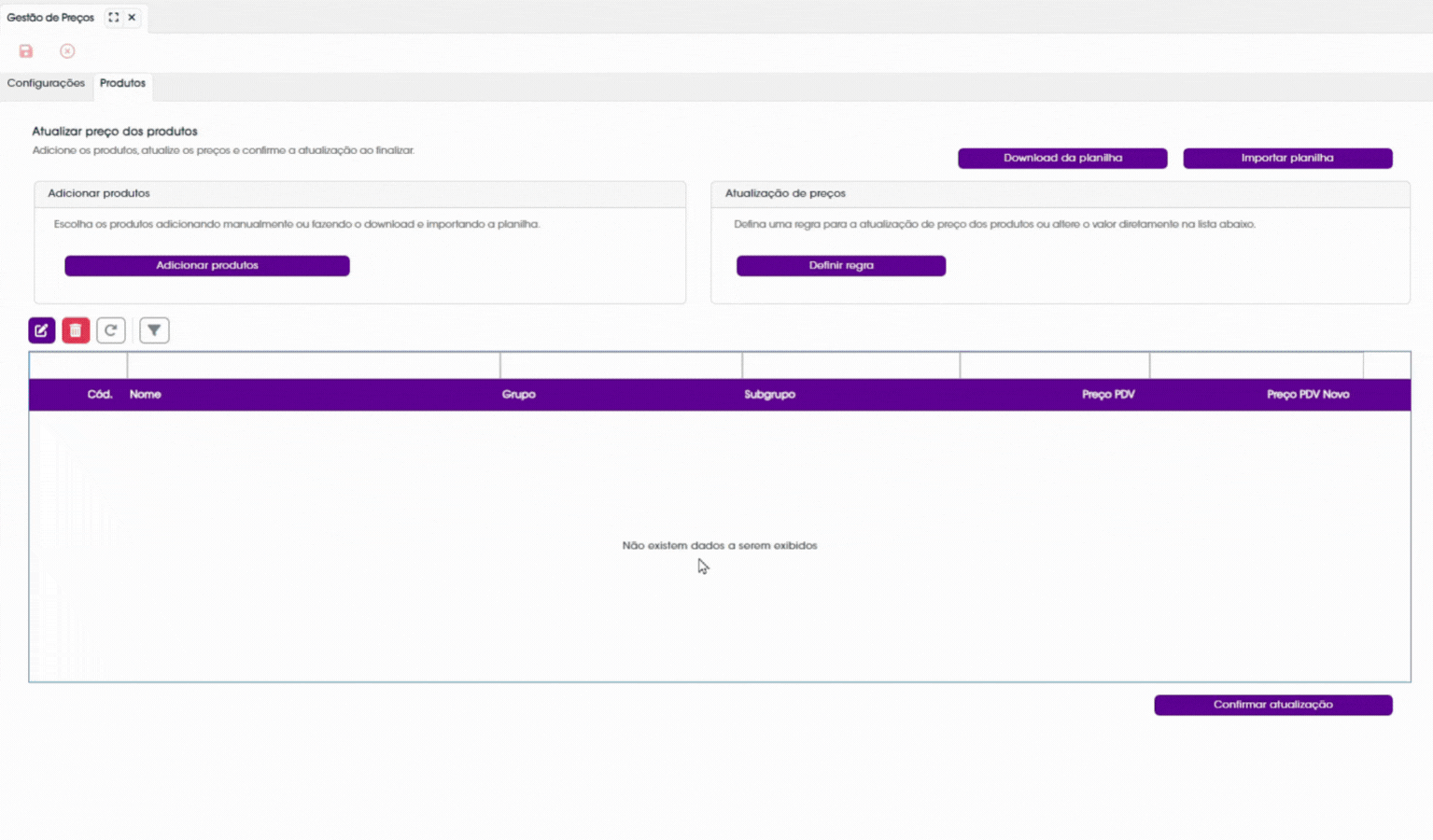
Task: Click the Definir regra button
Action: [841, 265]
